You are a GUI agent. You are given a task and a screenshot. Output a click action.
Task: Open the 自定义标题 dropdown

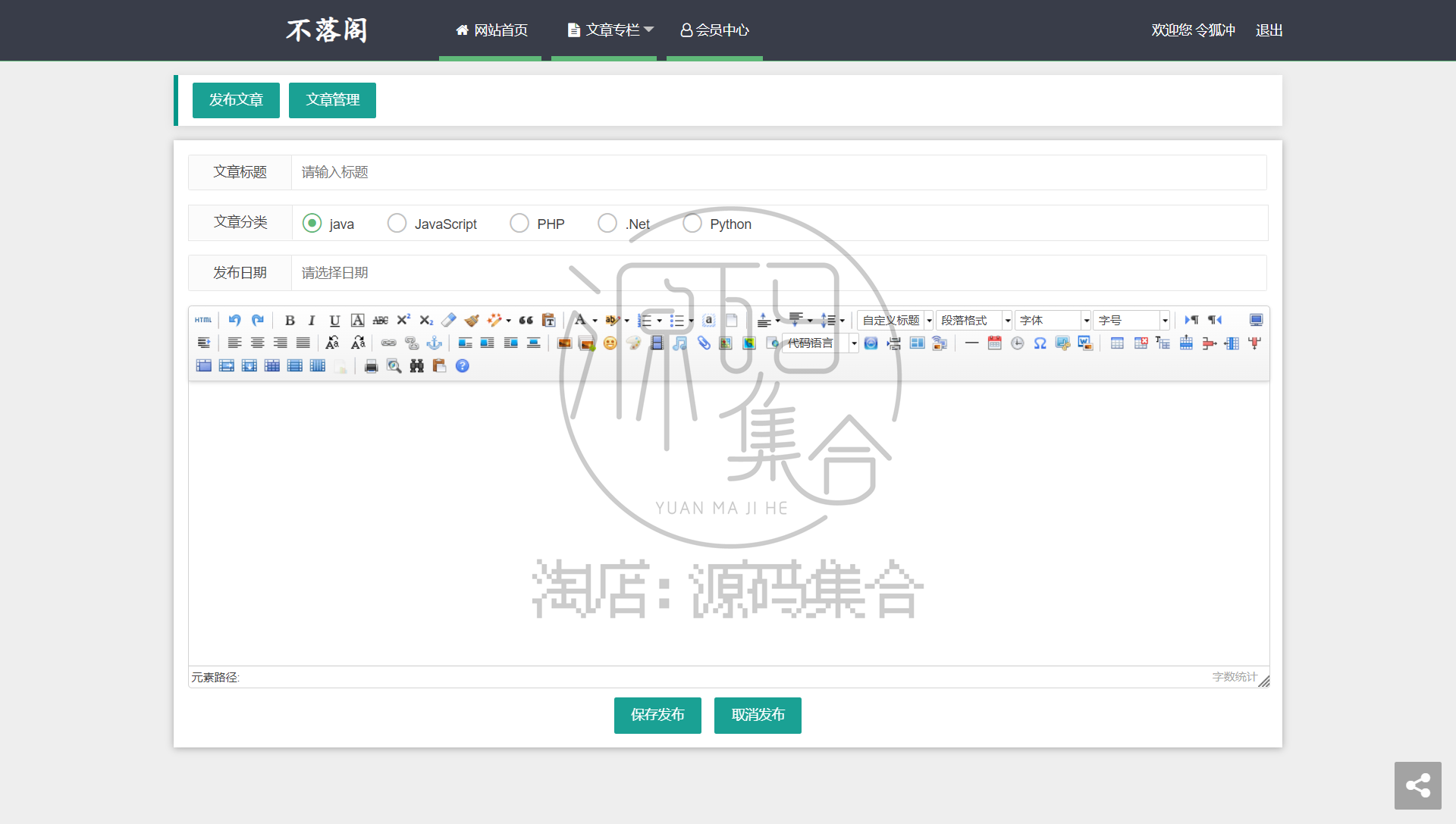[896, 321]
